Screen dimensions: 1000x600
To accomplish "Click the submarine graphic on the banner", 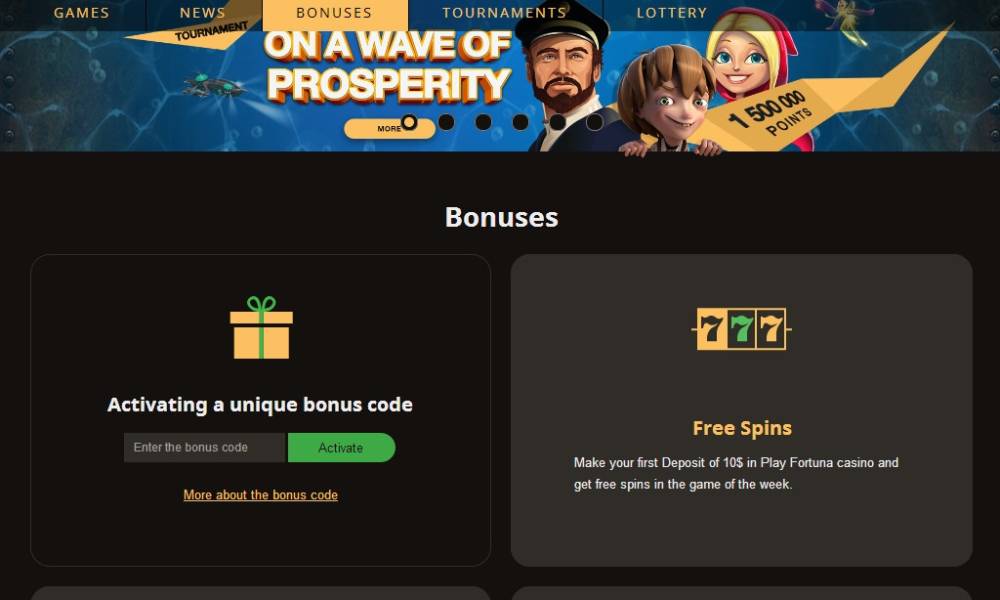I will tap(214, 86).
